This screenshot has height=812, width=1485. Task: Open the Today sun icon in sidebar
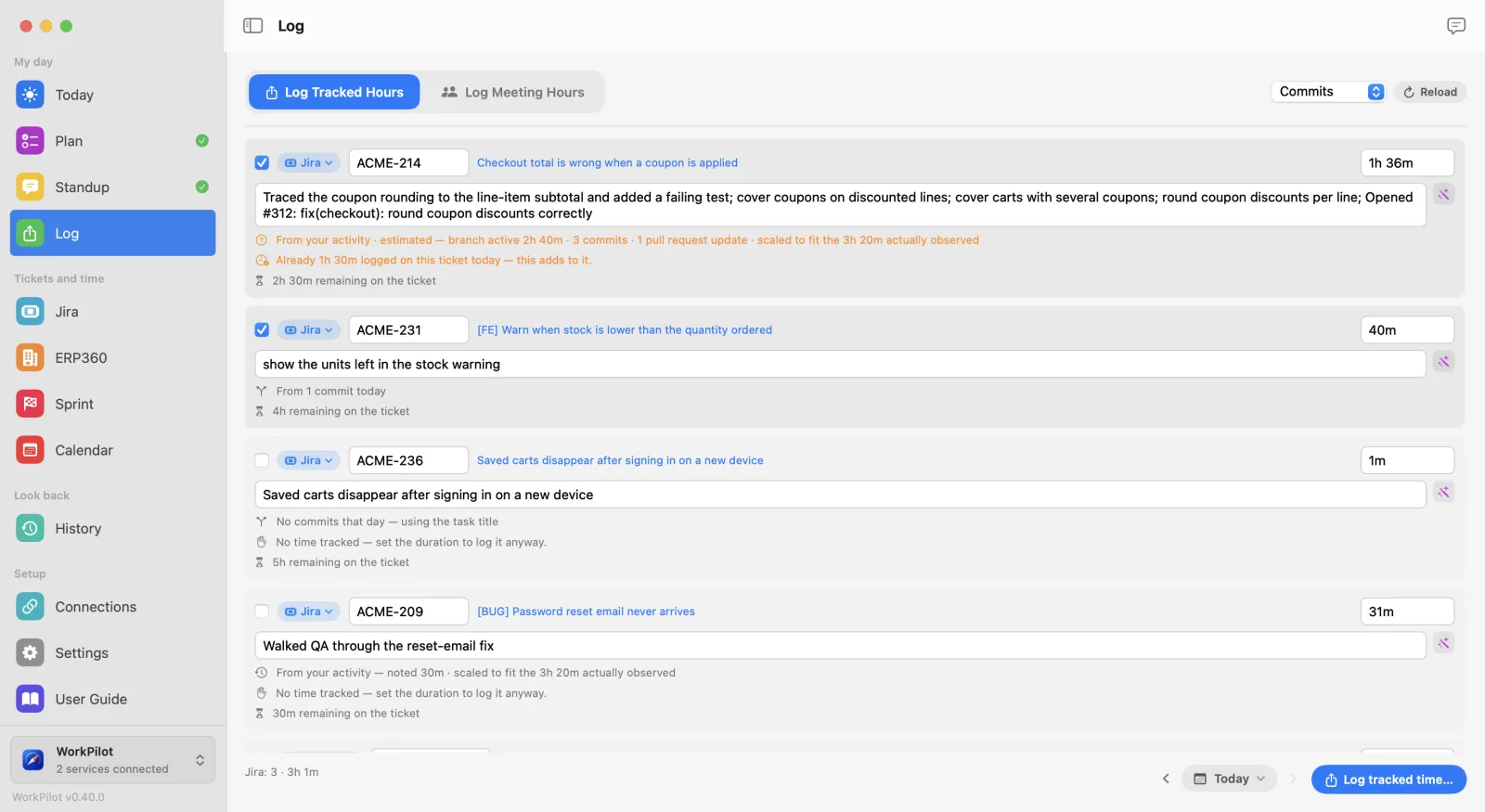[30, 95]
